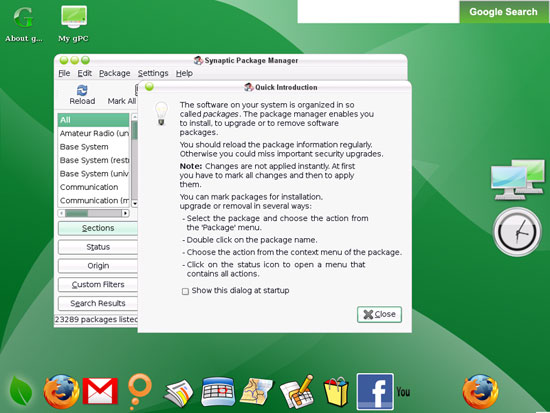The height and width of the screenshot is (413, 550).
Task: Open the Settings menu
Action: pyautogui.click(x=153, y=73)
